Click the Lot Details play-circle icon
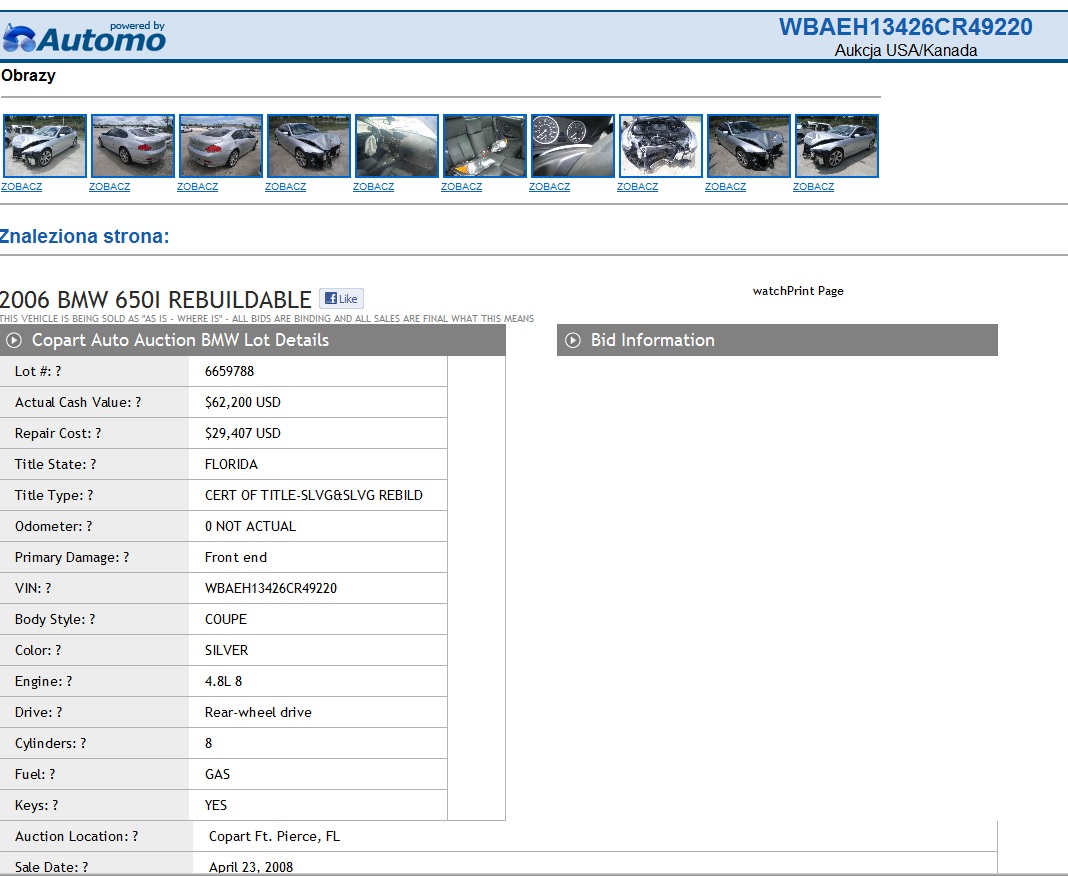The width and height of the screenshot is (1068, 876). (14, 340)
